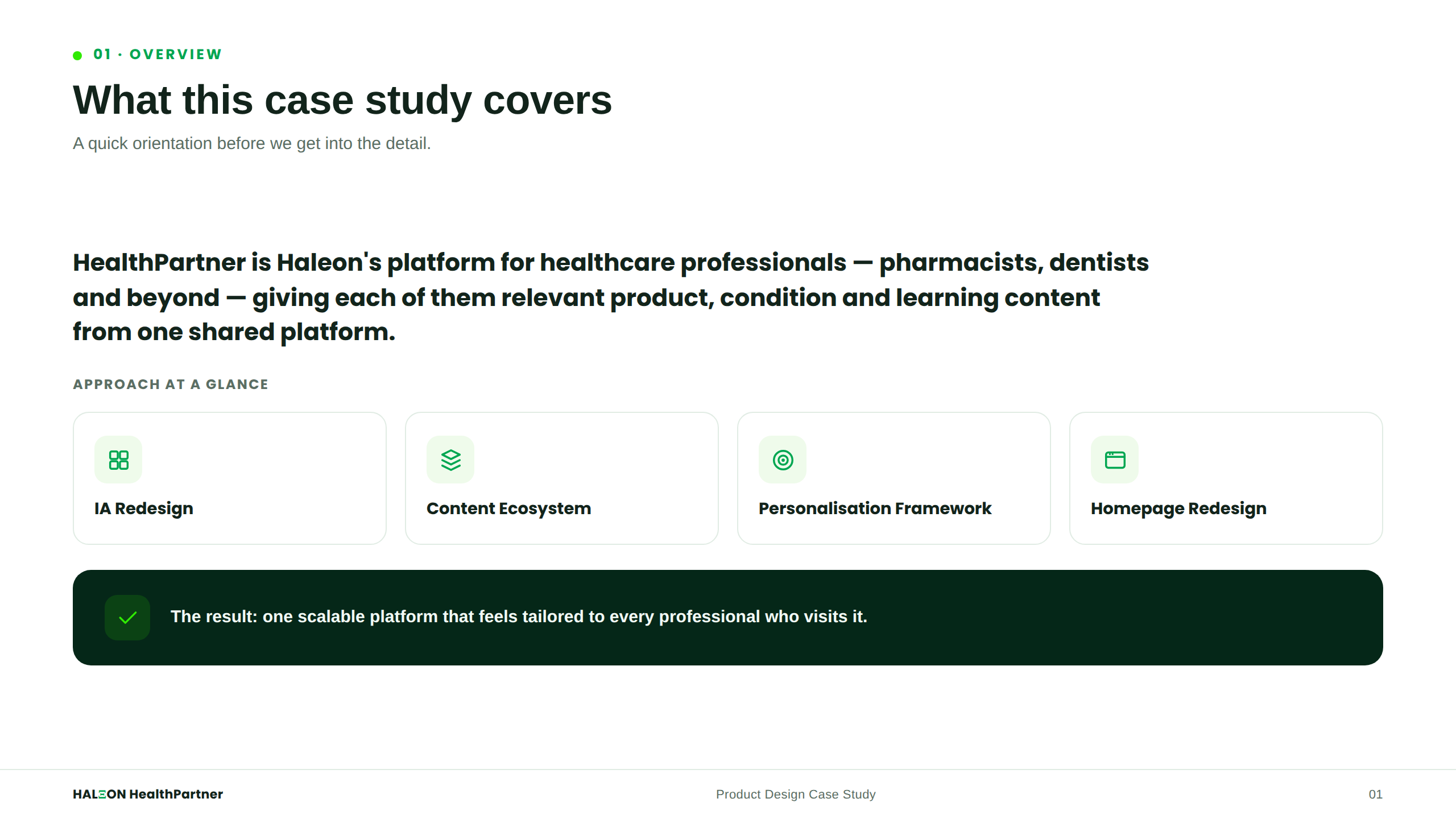The image size is (1456, 819).
Task: Select the Personalisation Framework card title
Action: tap(875, 508)
